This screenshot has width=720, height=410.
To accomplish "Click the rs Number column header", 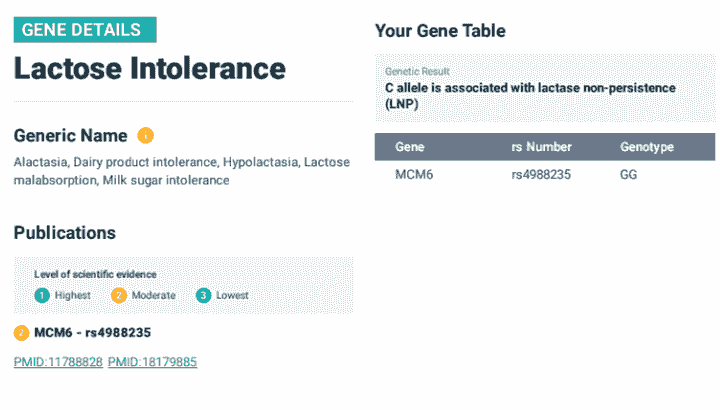I will [541, 147].
